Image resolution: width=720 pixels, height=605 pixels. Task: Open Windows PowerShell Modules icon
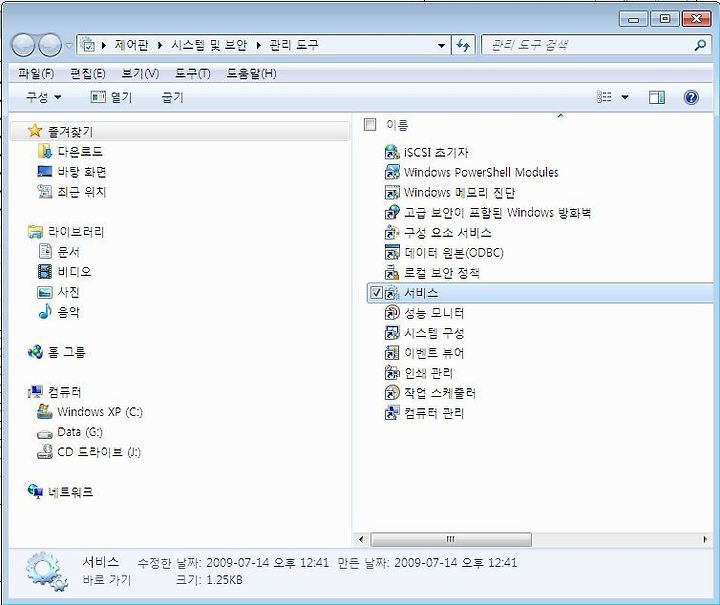click(392, 172)
